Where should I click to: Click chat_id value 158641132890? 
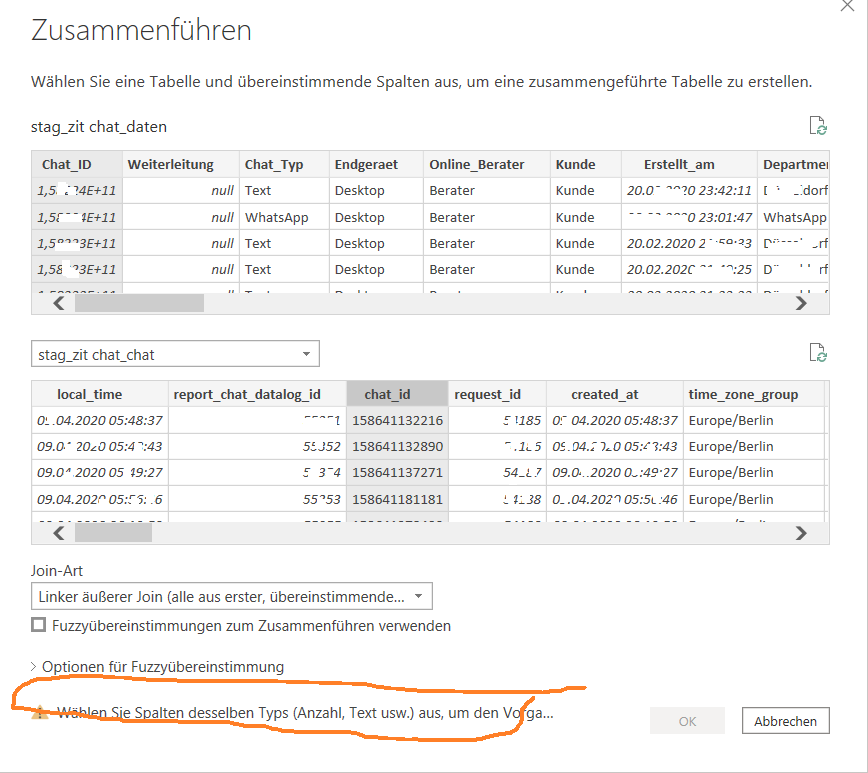(x=397, y=446)
